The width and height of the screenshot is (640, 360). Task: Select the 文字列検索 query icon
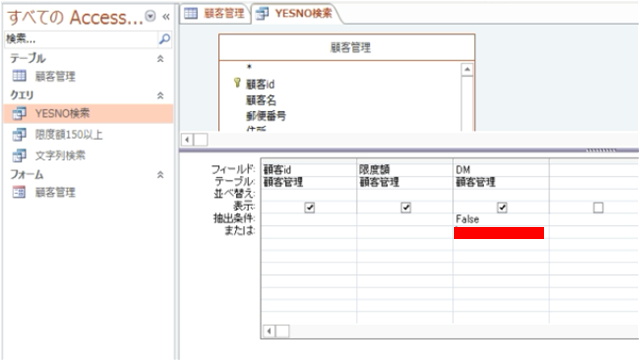(19, 156)
